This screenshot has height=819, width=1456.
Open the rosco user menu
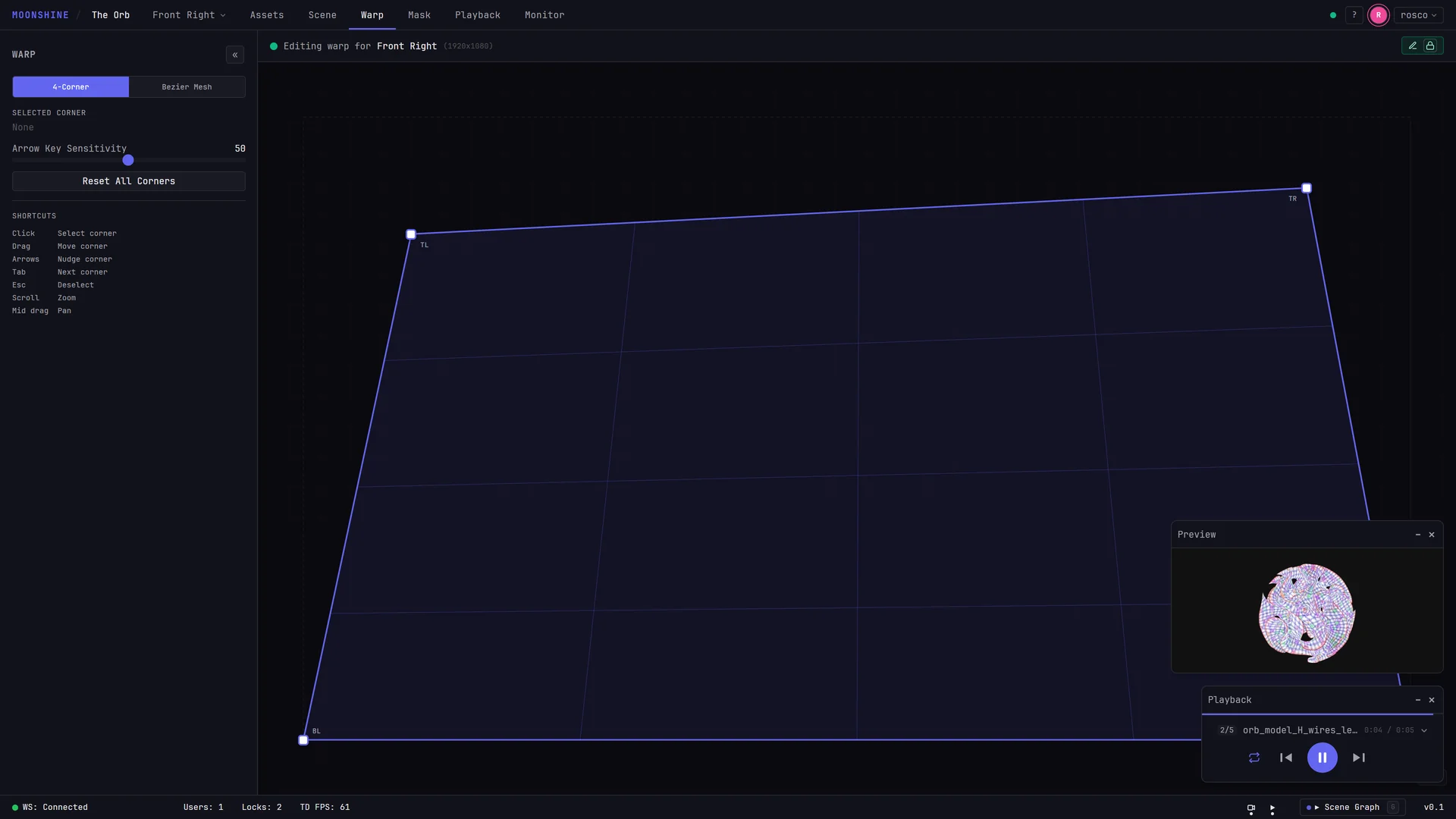tap(1418, 15)
